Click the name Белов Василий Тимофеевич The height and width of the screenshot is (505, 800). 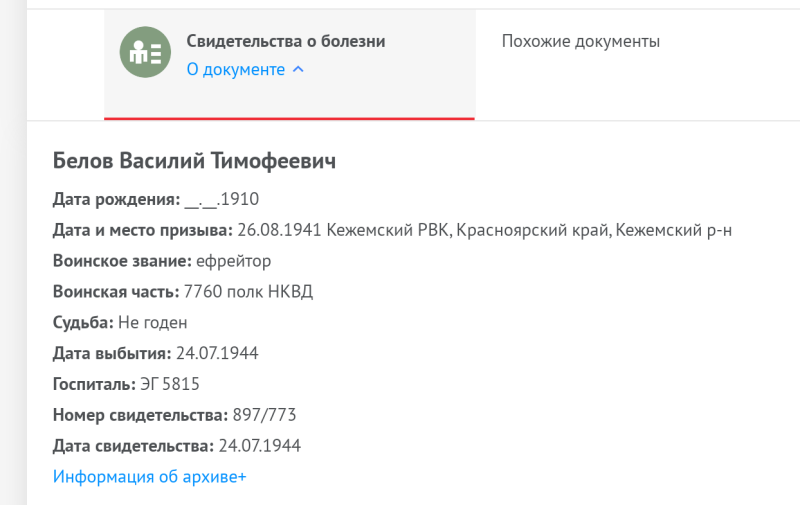tap(194, 161)
